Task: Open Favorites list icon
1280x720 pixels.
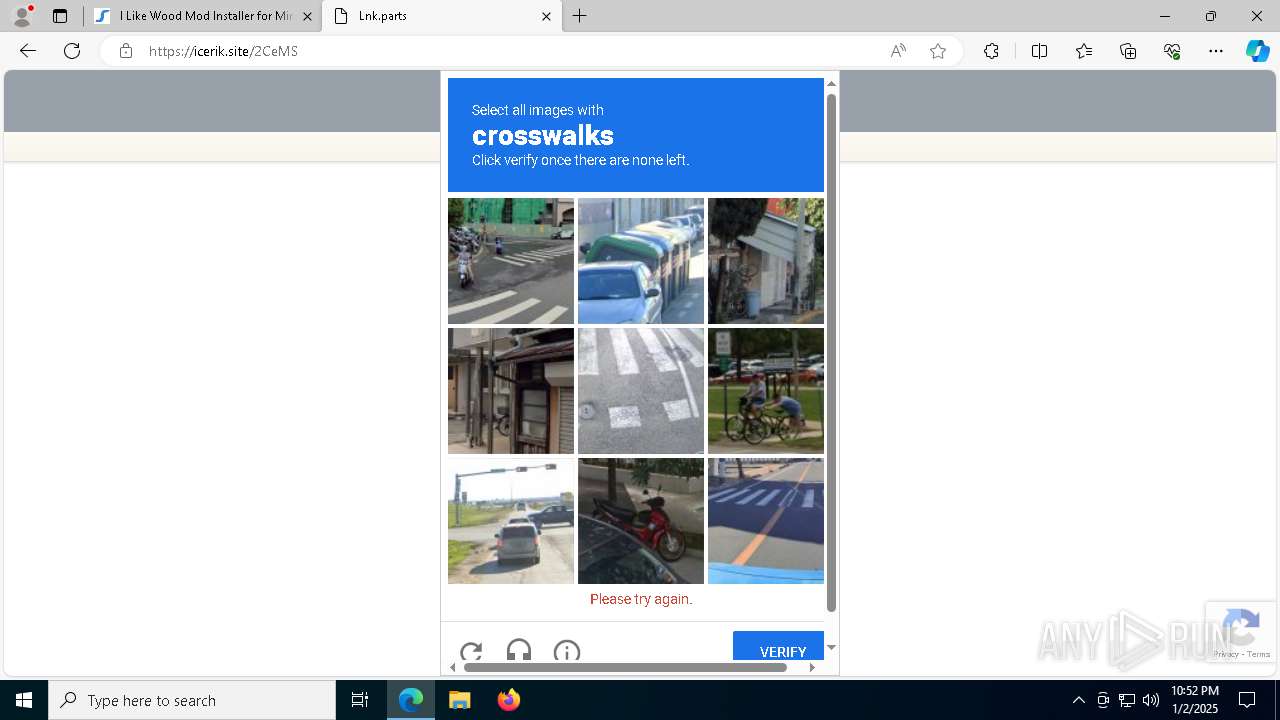Action: point(1084,51)
